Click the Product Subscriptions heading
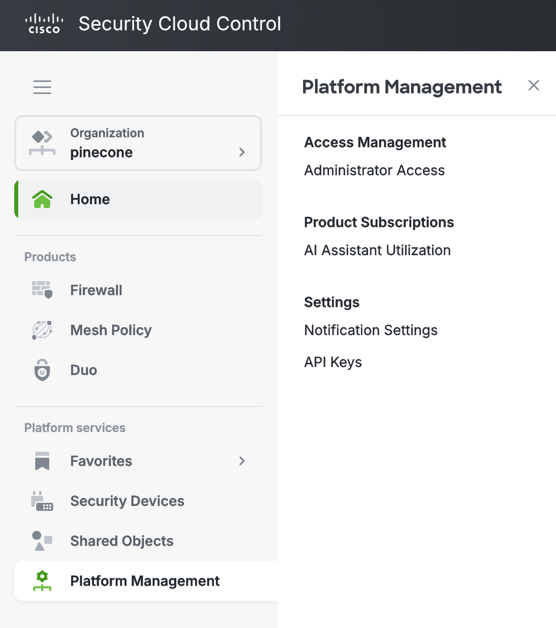This screenshot has height=628, width=556. click(379, 222)
